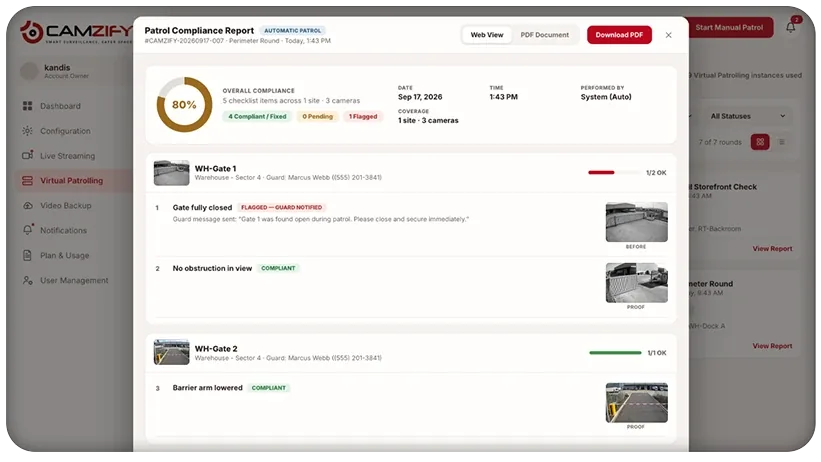Click the Gate fully closed item
Screen dimensions: 821x462
(x=202, y=207)
